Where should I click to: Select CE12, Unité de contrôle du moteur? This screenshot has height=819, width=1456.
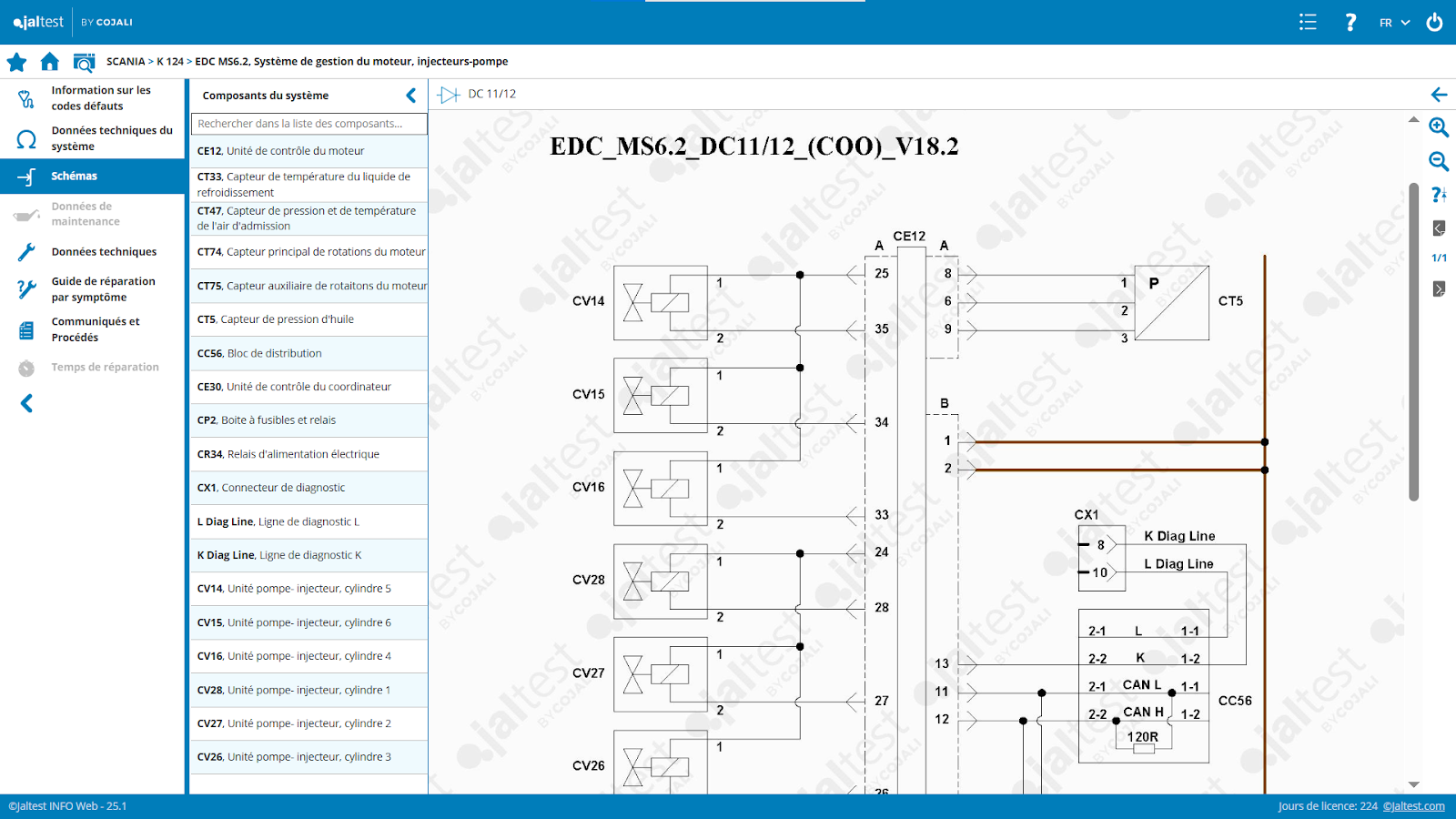coord(308,151)
